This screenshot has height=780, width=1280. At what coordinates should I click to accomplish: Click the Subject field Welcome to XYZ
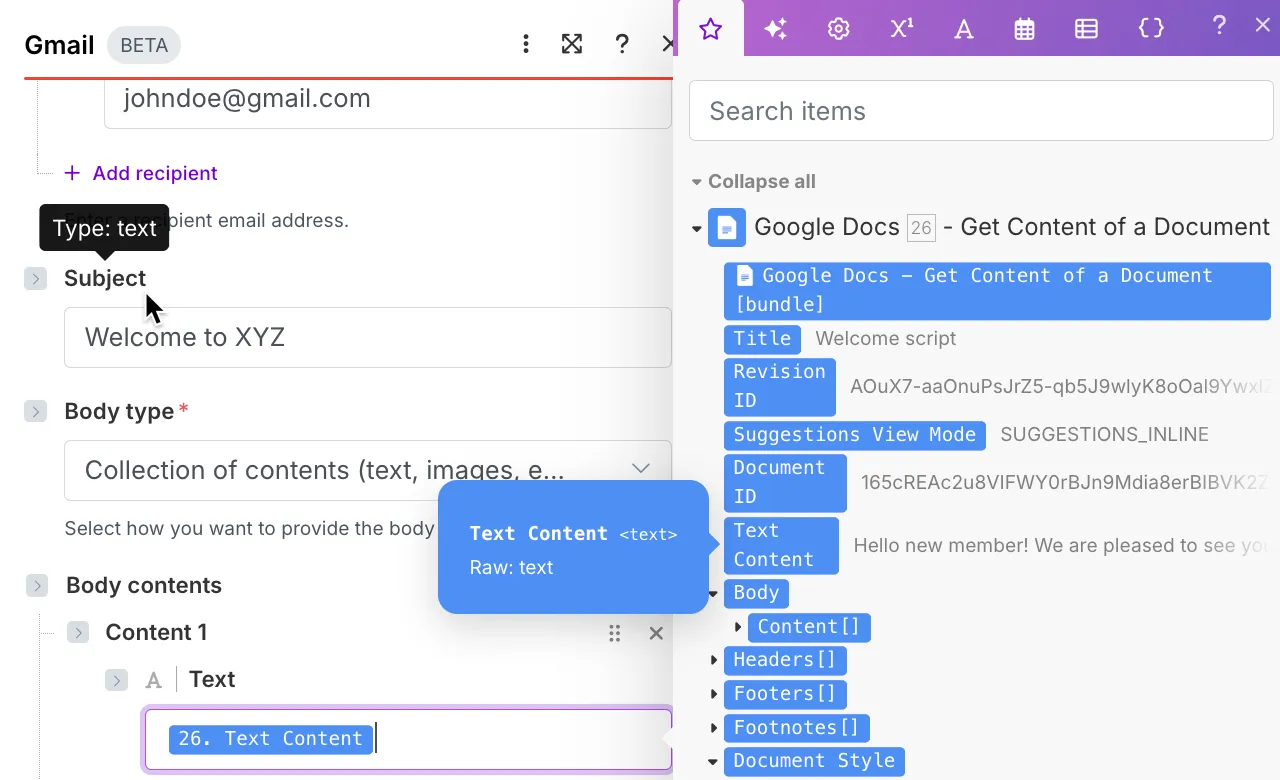367,337
